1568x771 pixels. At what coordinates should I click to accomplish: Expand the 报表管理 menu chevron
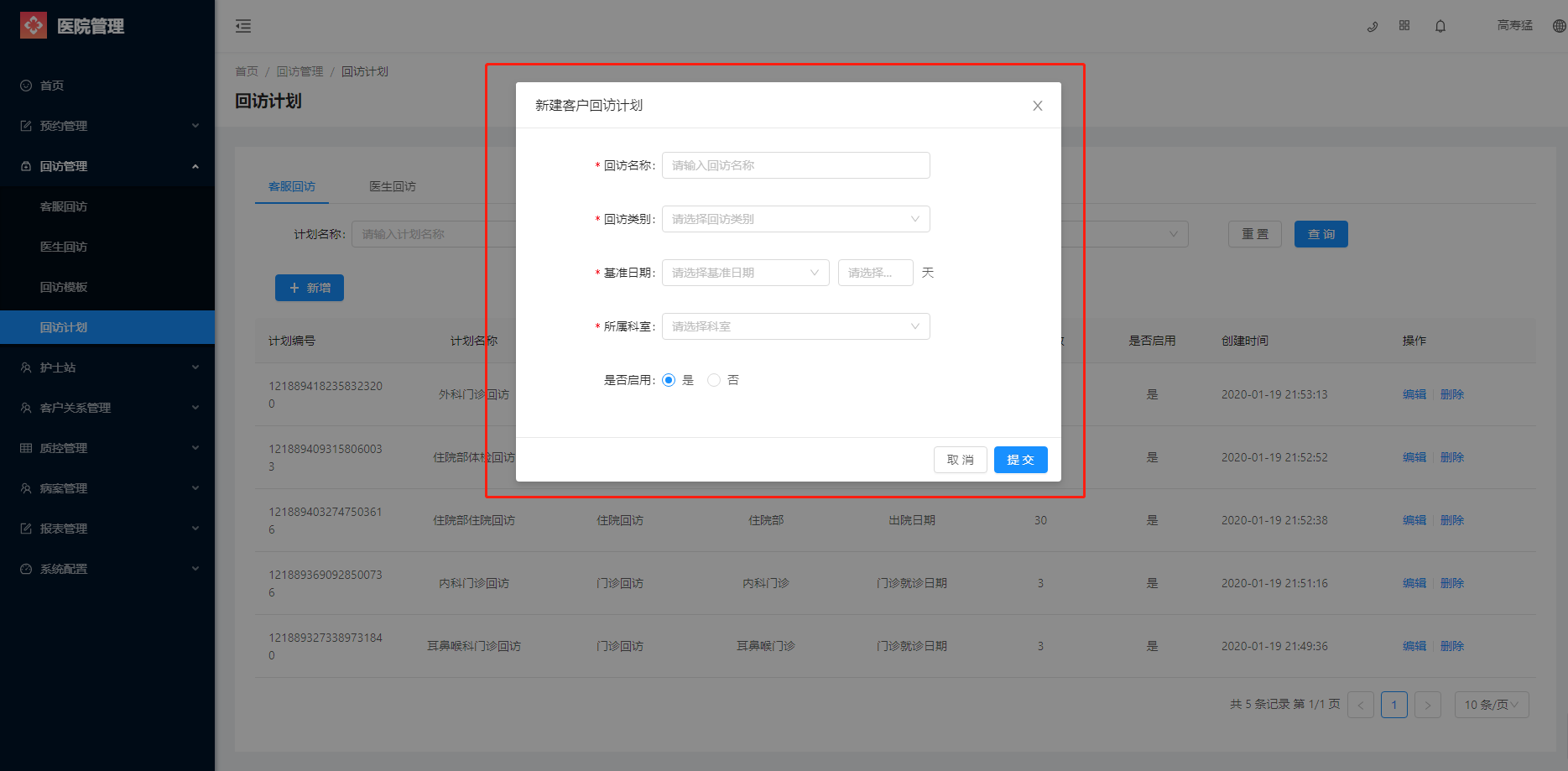pyautogui.click(x=195, y=529)
